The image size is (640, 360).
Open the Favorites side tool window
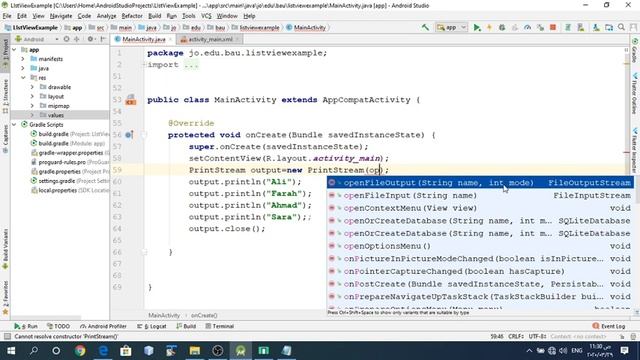(5, 298)
